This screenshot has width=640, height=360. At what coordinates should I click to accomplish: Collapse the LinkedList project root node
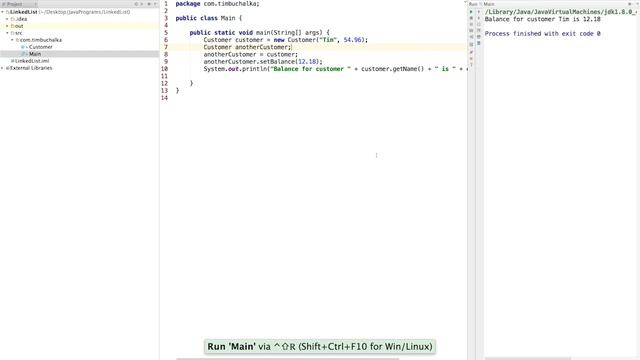(x=2, y=12)
